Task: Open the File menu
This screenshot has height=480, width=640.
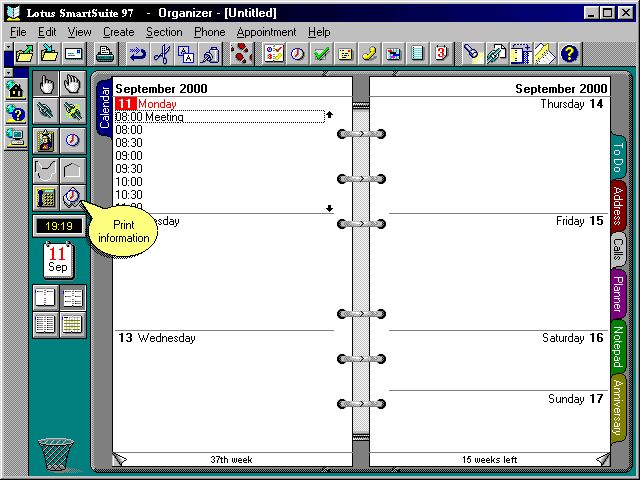Action: 18,32
